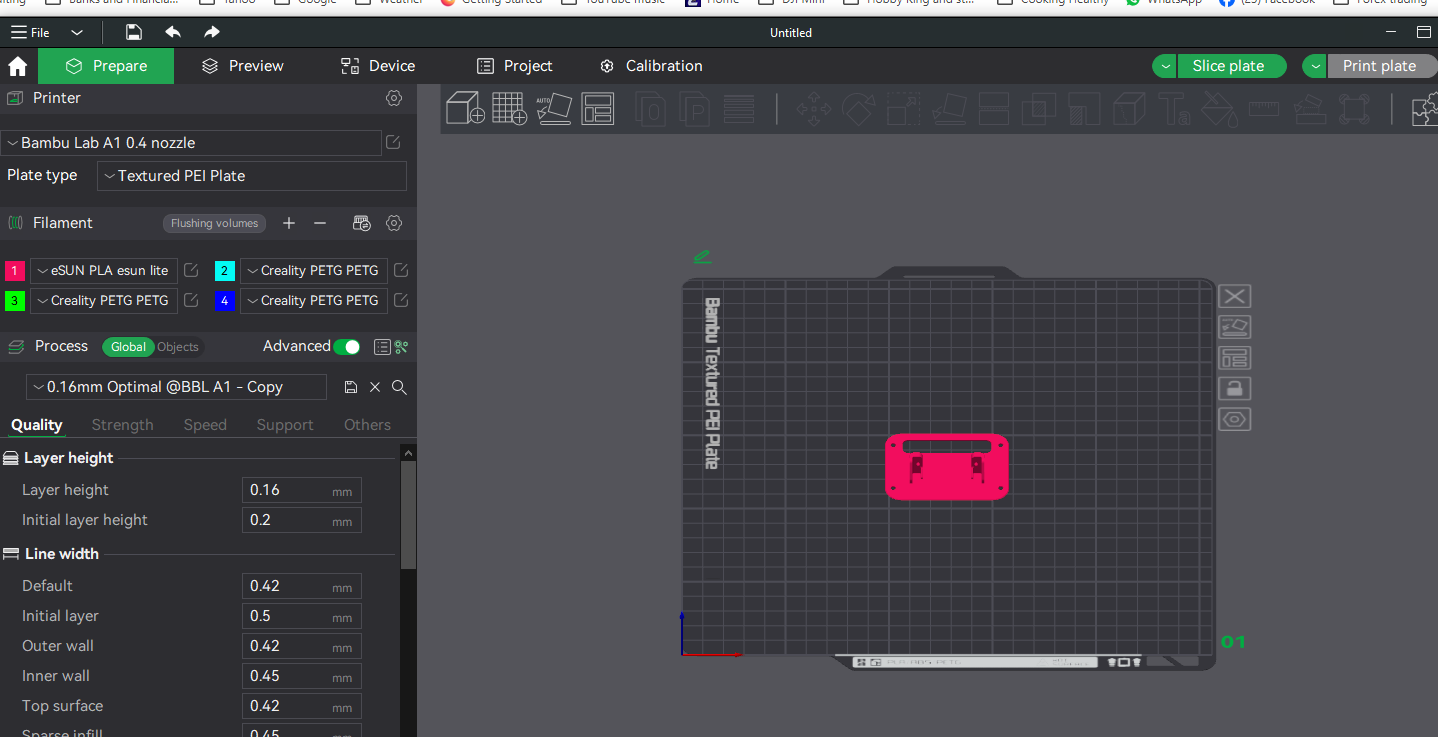Toggle the Advanced settings switch
This screenshot has height=737, width=1438.
point(346,347)
